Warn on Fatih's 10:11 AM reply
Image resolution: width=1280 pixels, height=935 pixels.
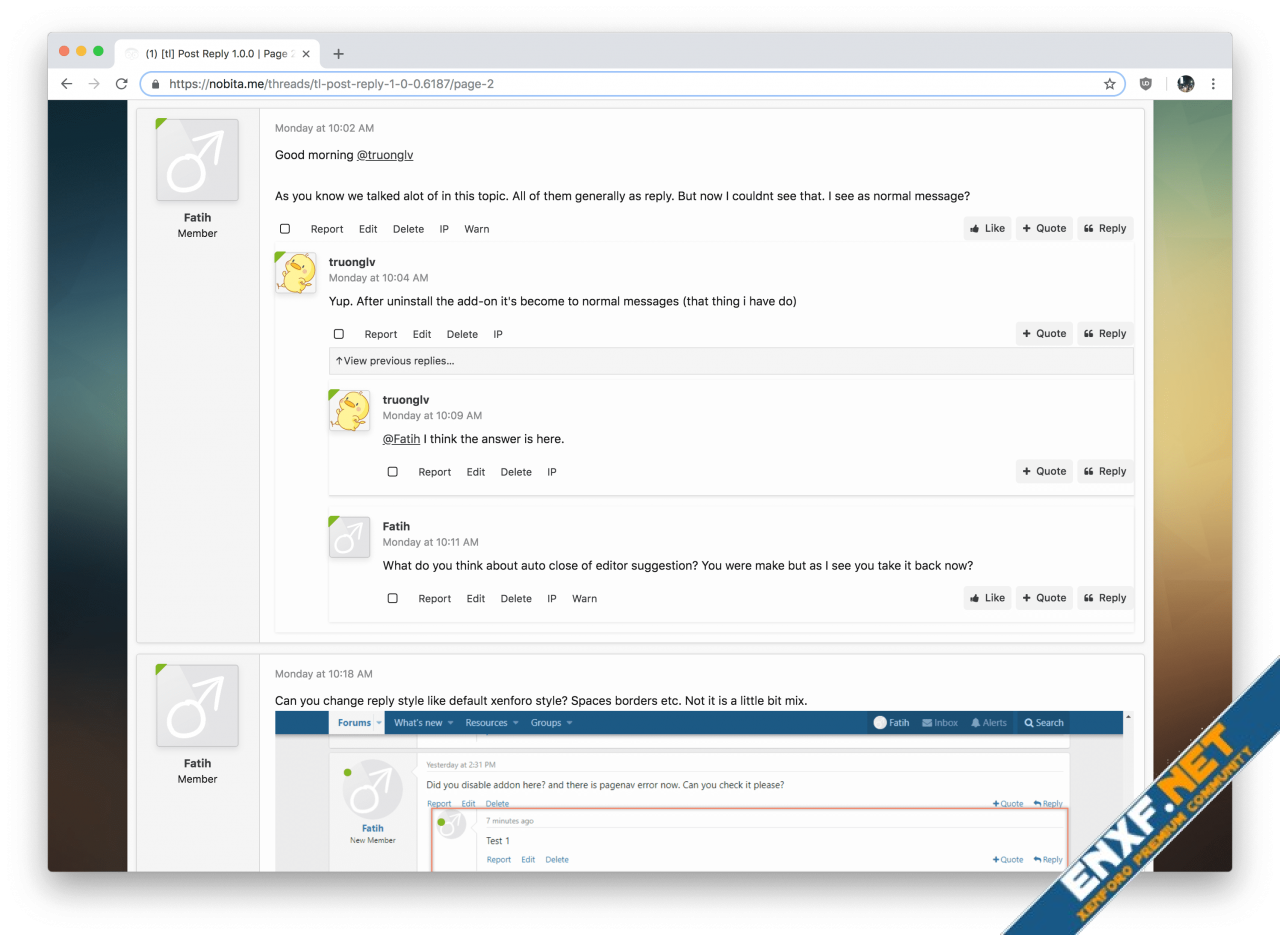pyautogui.click(x=585, y=598)
